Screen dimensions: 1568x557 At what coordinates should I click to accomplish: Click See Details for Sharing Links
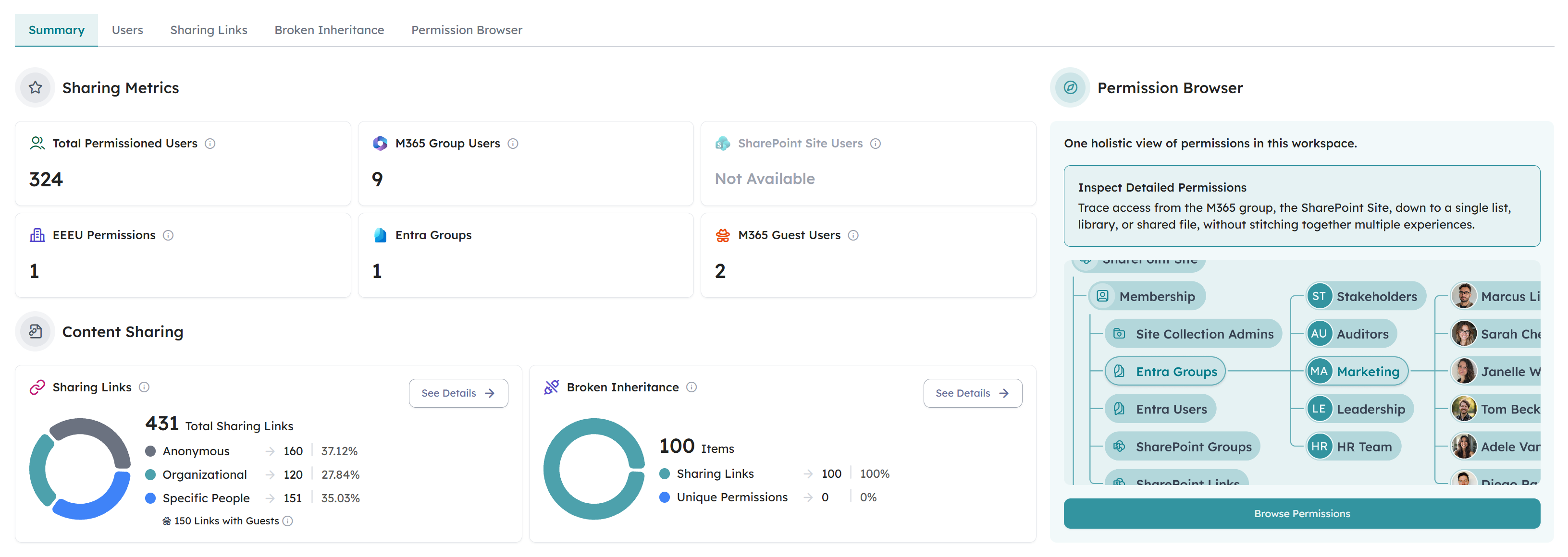[x=458, y=393]
